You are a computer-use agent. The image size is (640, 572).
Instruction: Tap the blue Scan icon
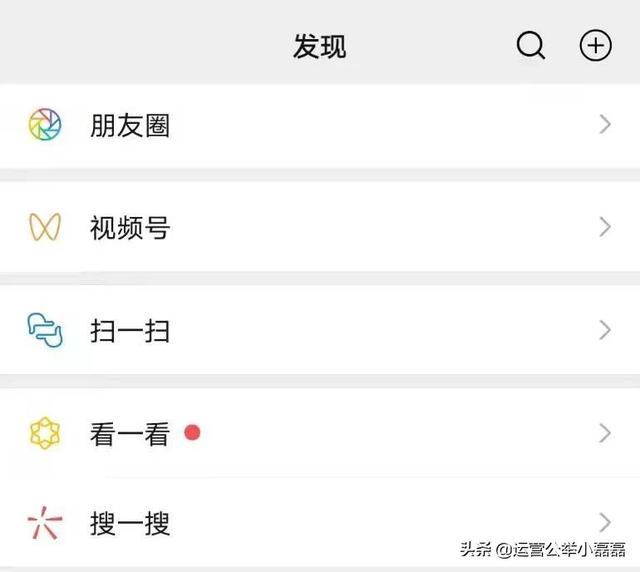click(x=45, y=330)
